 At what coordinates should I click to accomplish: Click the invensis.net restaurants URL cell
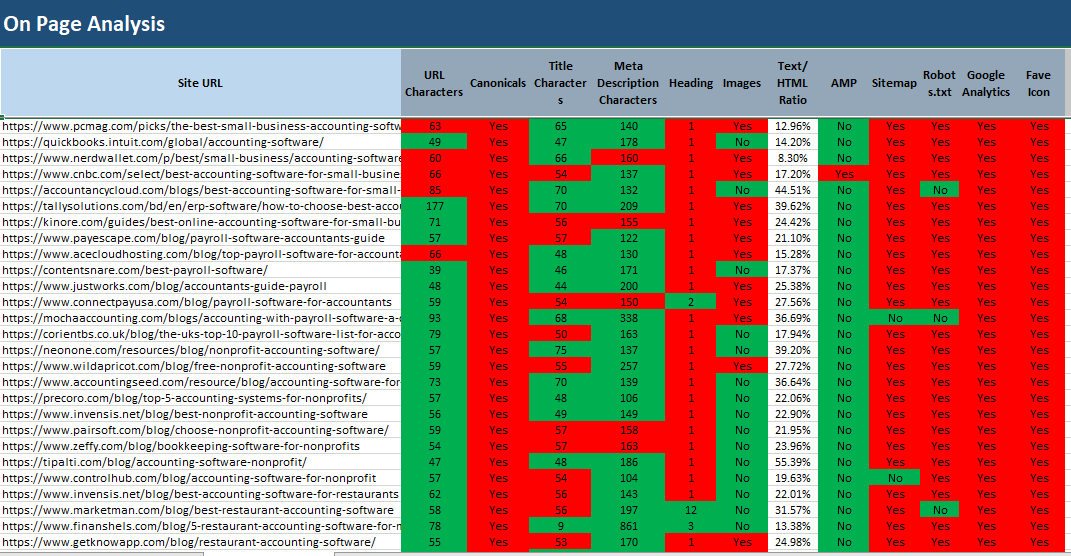[x=201, y=494]
